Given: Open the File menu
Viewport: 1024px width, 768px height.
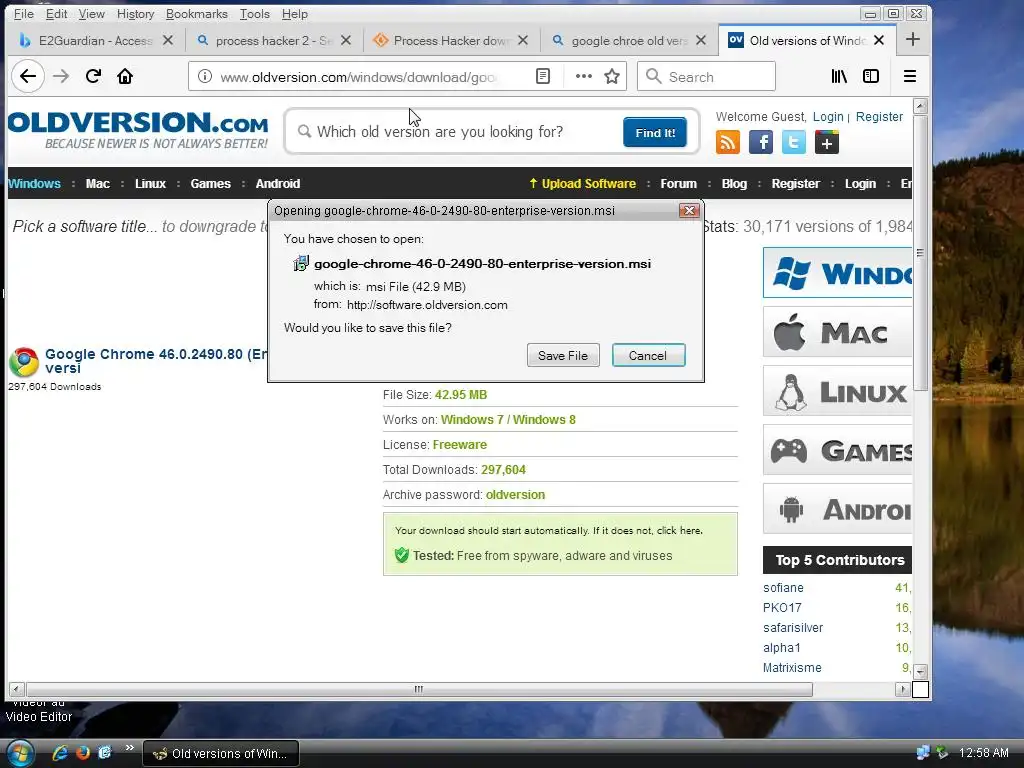Looking at the screenshot, I should pyautogui.click(x=24, y=14).
